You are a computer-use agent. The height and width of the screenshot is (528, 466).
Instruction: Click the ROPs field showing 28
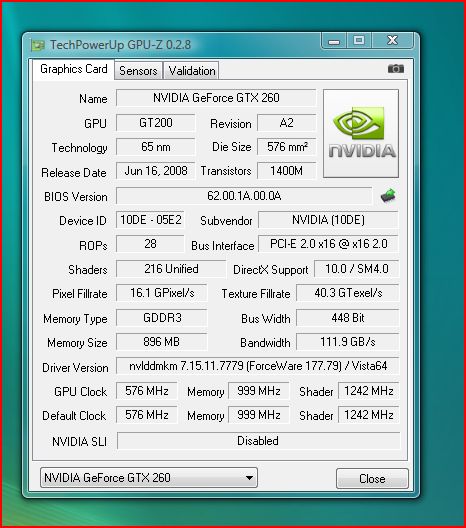[x=151, y=244]
